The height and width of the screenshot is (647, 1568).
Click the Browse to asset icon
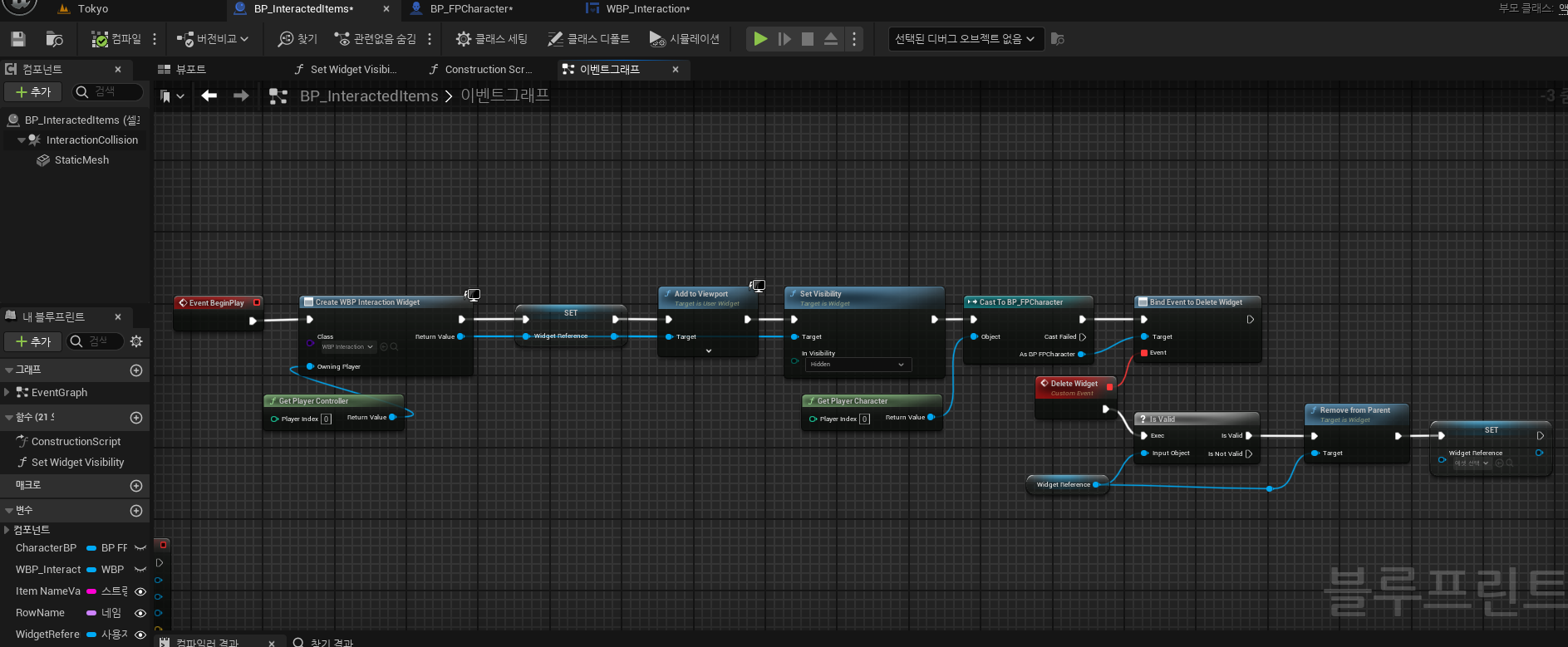point(54,39)
